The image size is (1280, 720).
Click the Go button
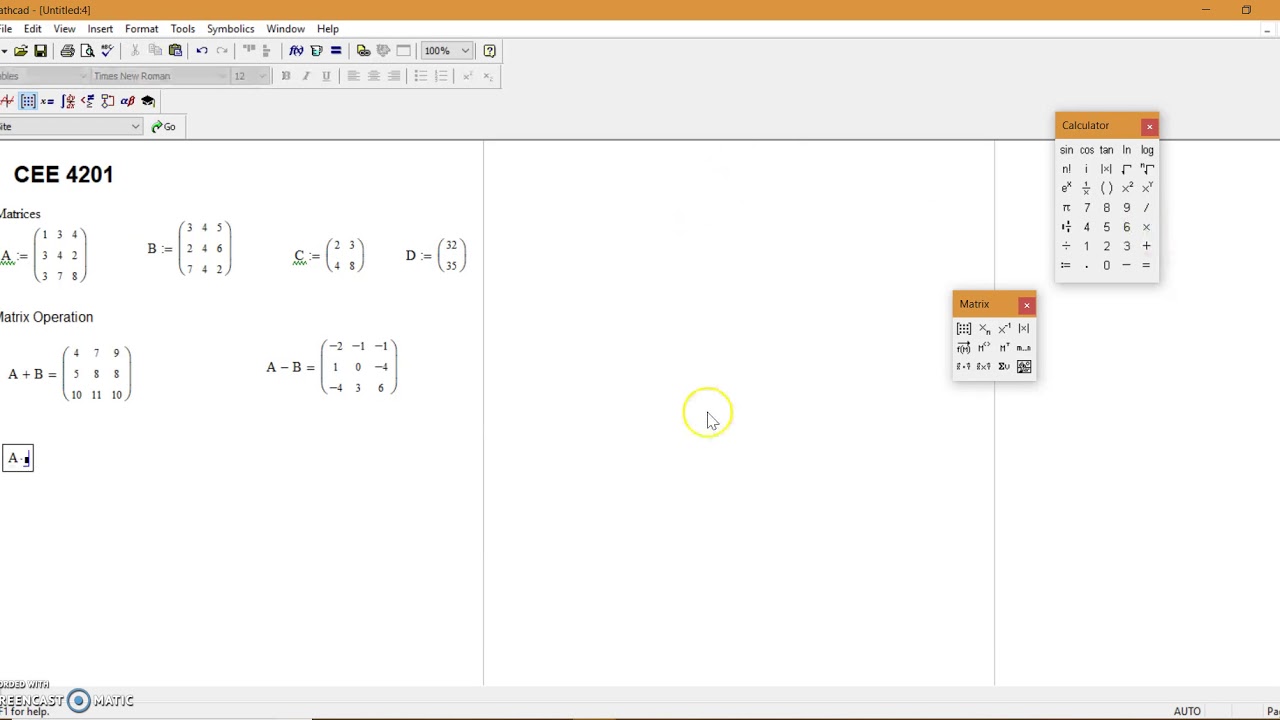164,127
